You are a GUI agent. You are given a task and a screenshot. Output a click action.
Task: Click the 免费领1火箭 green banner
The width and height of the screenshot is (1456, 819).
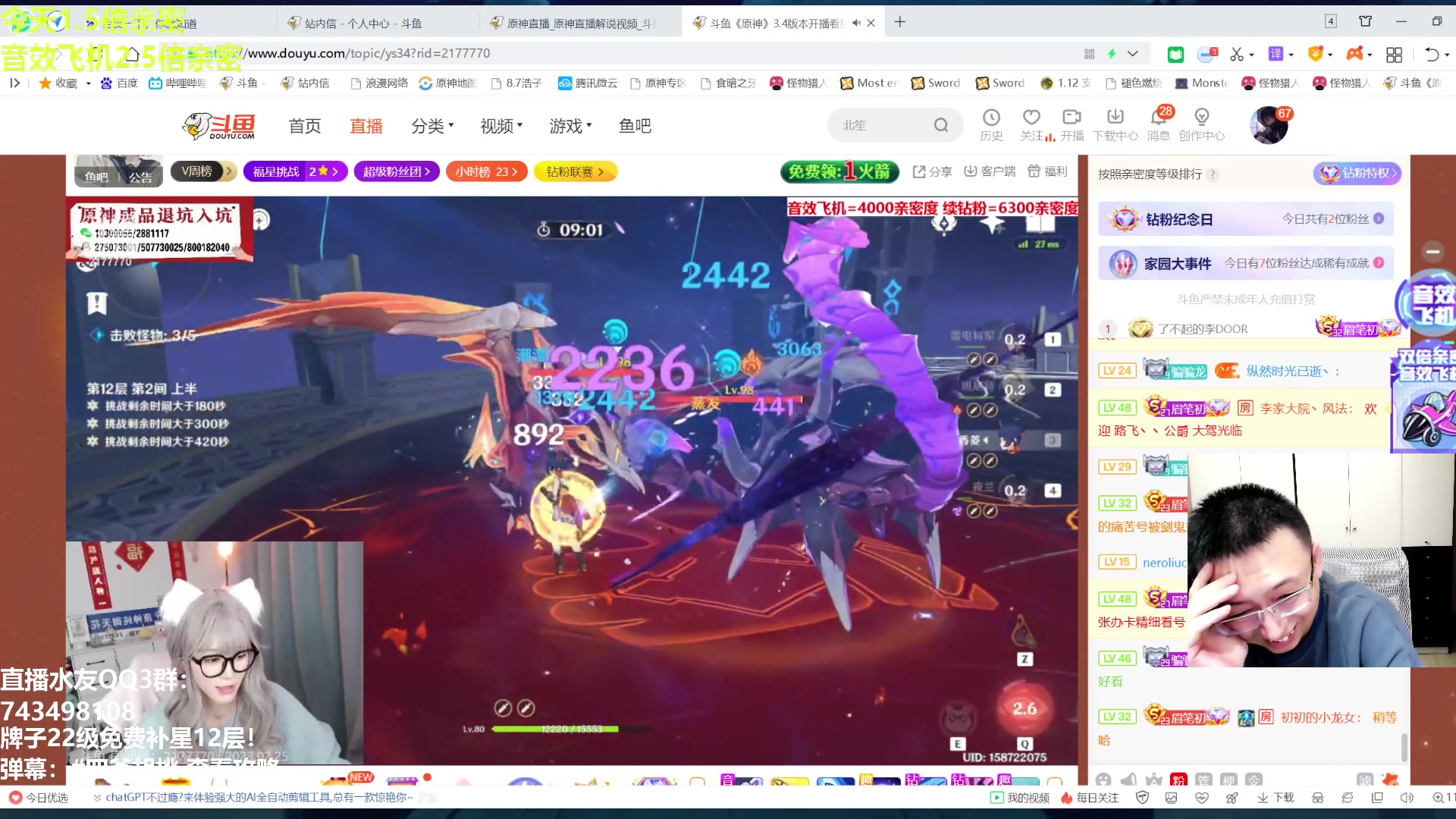tap(839, 171)
